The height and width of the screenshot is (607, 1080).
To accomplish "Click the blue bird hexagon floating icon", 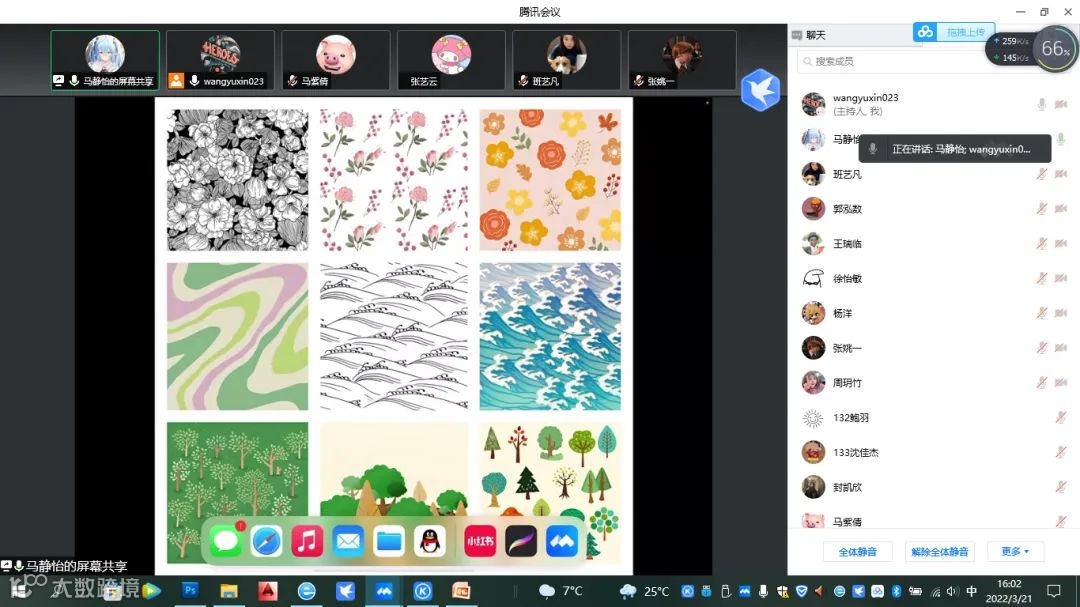I will 760,90.
